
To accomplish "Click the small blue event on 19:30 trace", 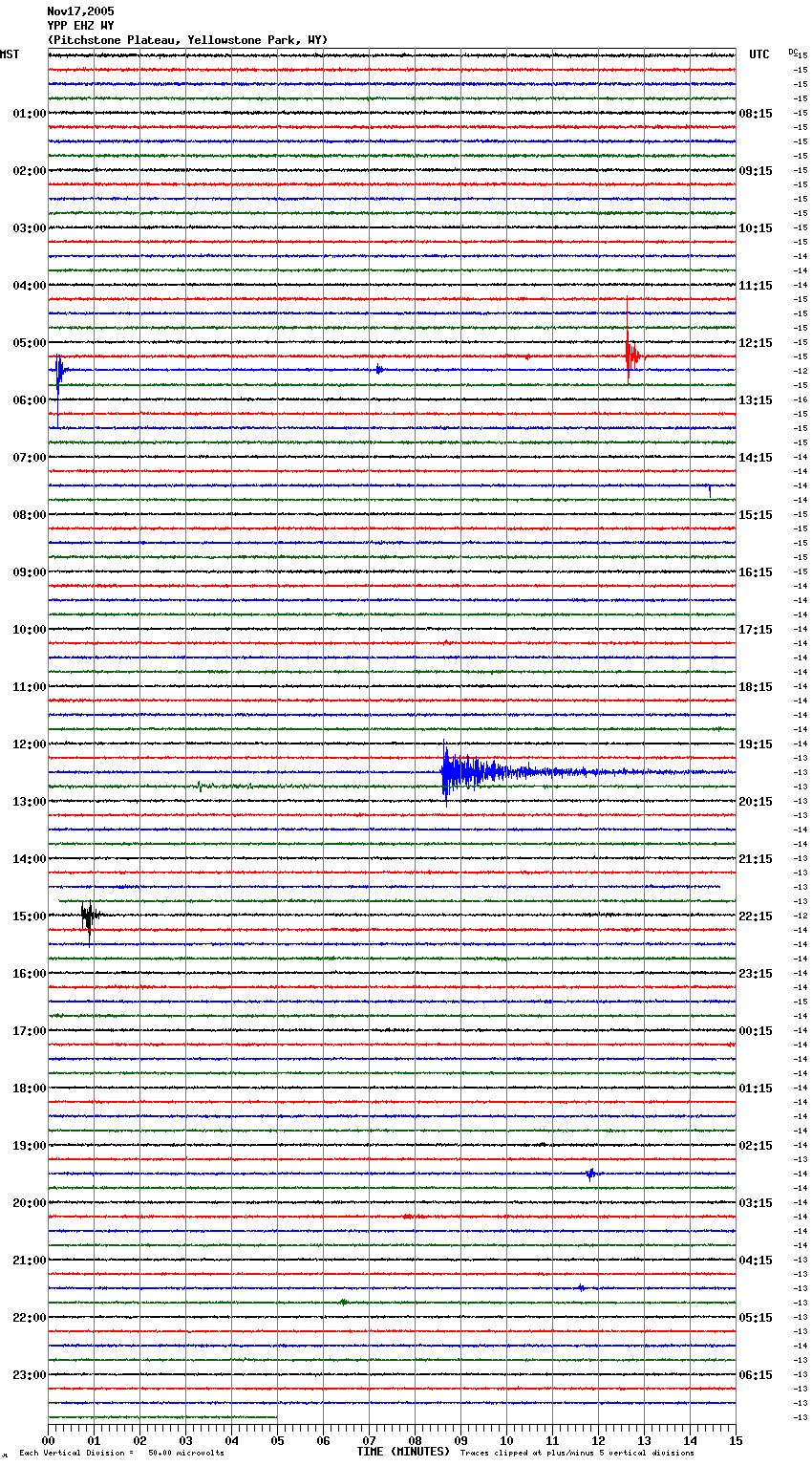I will tap(590, 1174).
